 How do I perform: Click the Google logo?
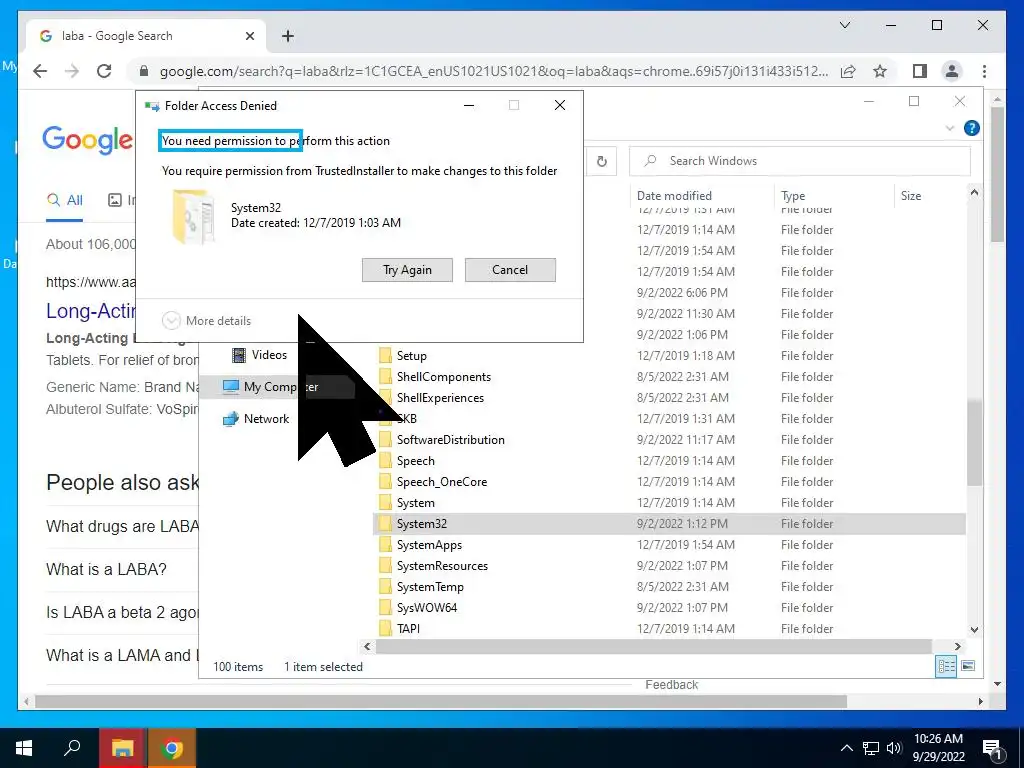pyautogui.click(x=88, y=140)
